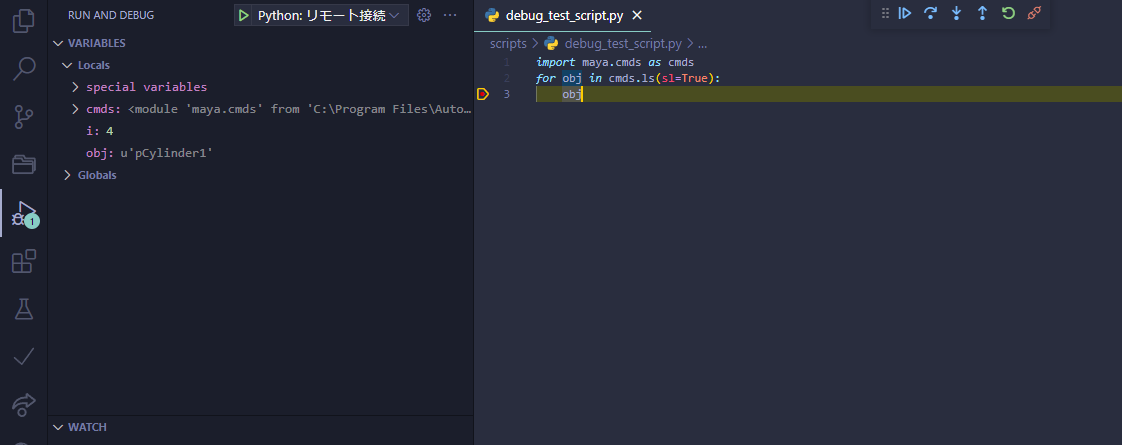Open the Source Control view
This screenshot has width=1122, height=445.
23,117
